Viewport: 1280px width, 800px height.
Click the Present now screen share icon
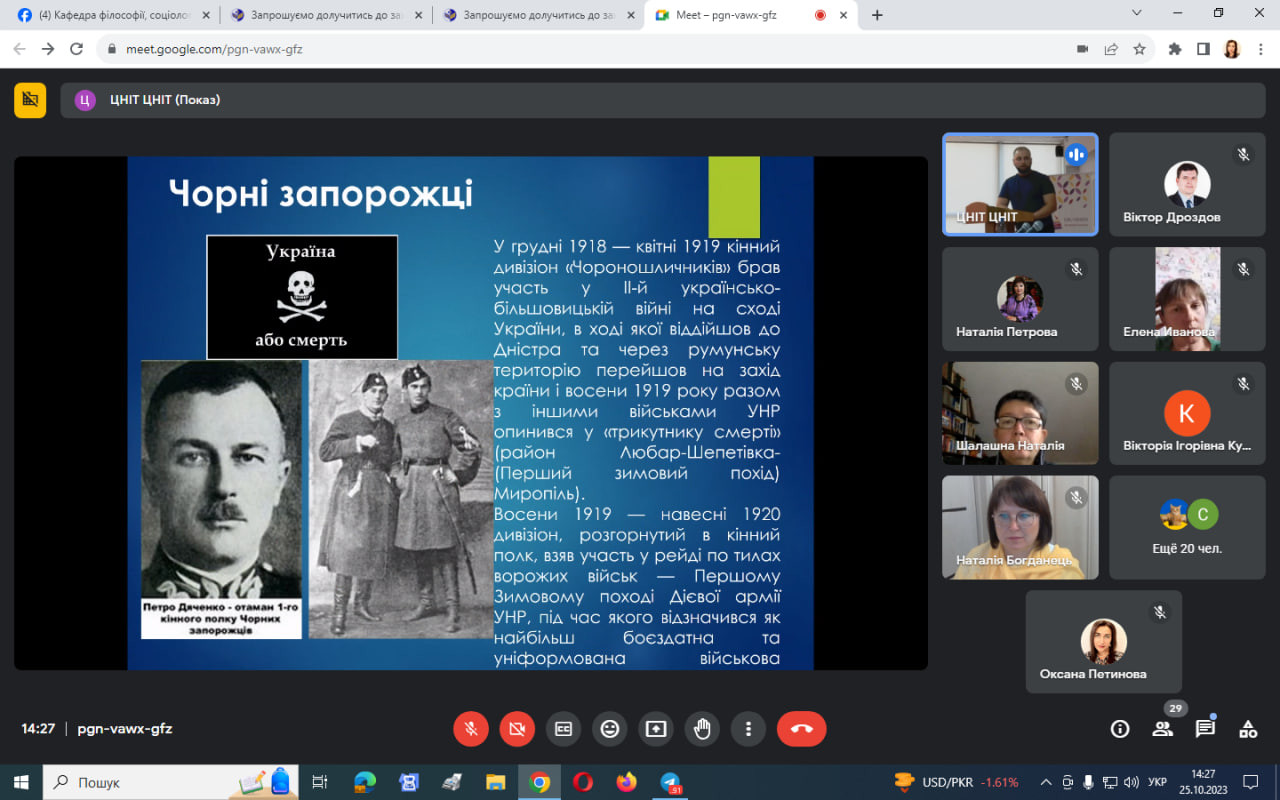(x=656, y=729)
